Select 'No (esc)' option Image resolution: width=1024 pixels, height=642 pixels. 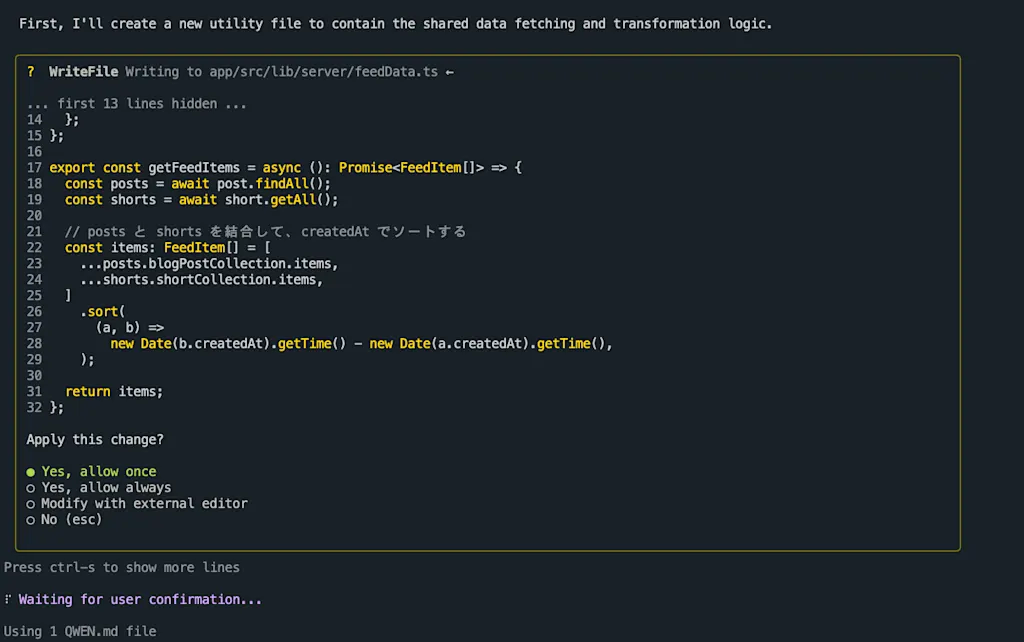[x=64, y=520]
